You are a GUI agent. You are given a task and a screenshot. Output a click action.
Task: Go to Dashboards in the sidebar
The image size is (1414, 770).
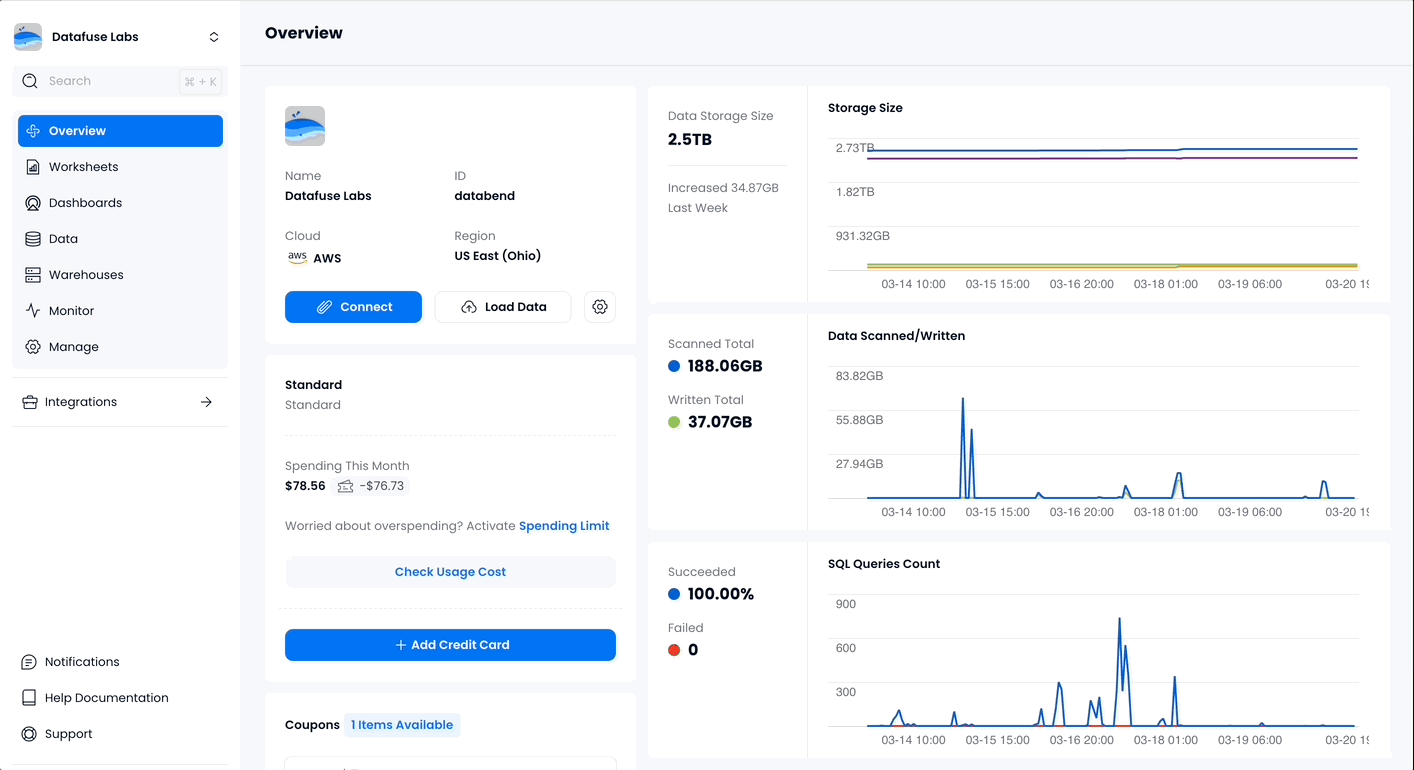(120, 203)
